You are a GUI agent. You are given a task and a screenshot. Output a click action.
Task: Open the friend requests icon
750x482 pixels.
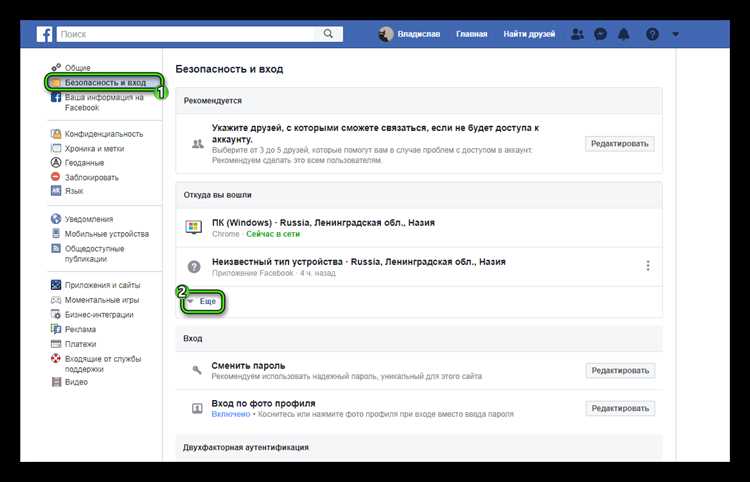click(577, 34)
